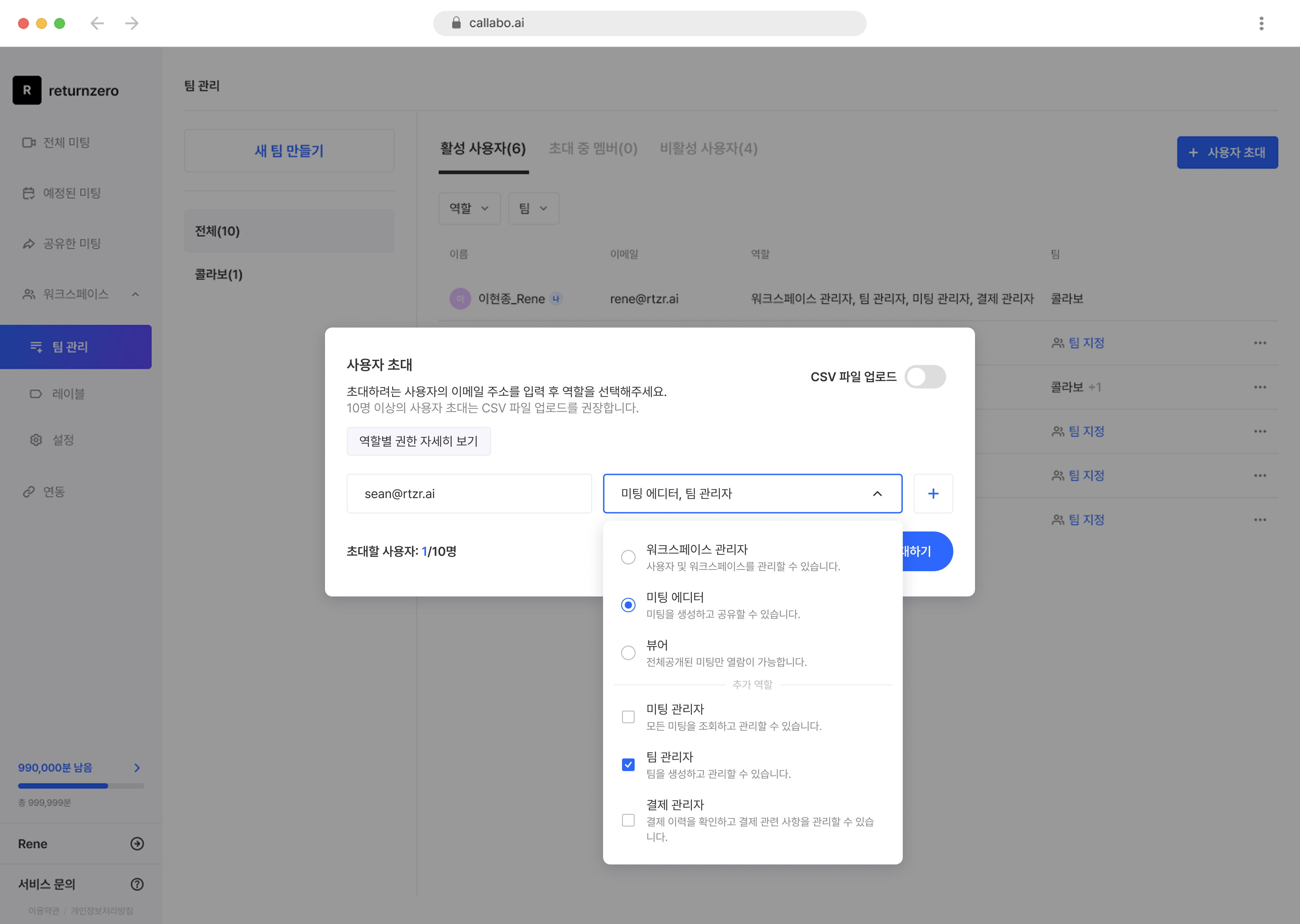Open 전체 미팅 via the camera icon

pyautogui.click(x=29, y=143)
